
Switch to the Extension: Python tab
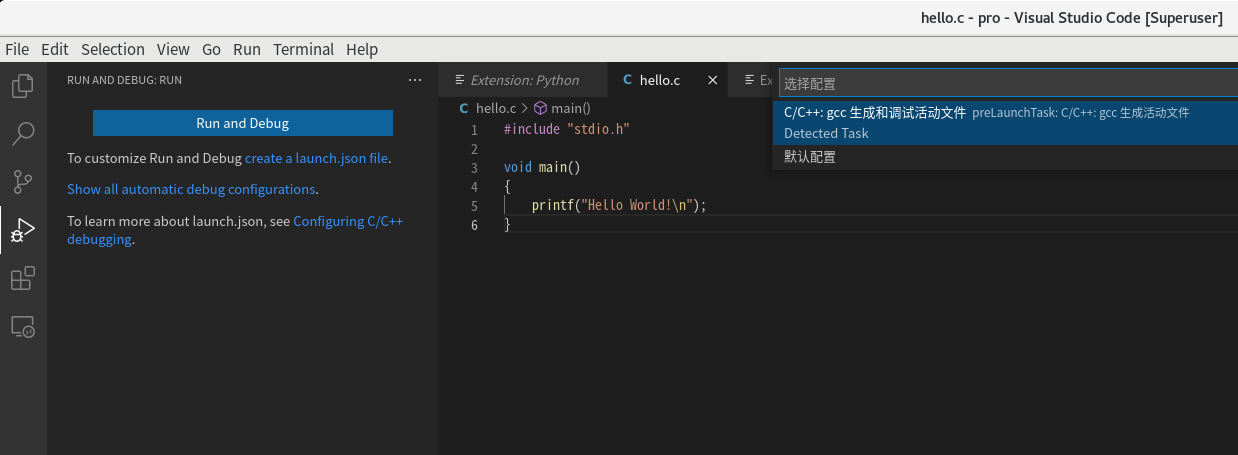coord(523,80)
